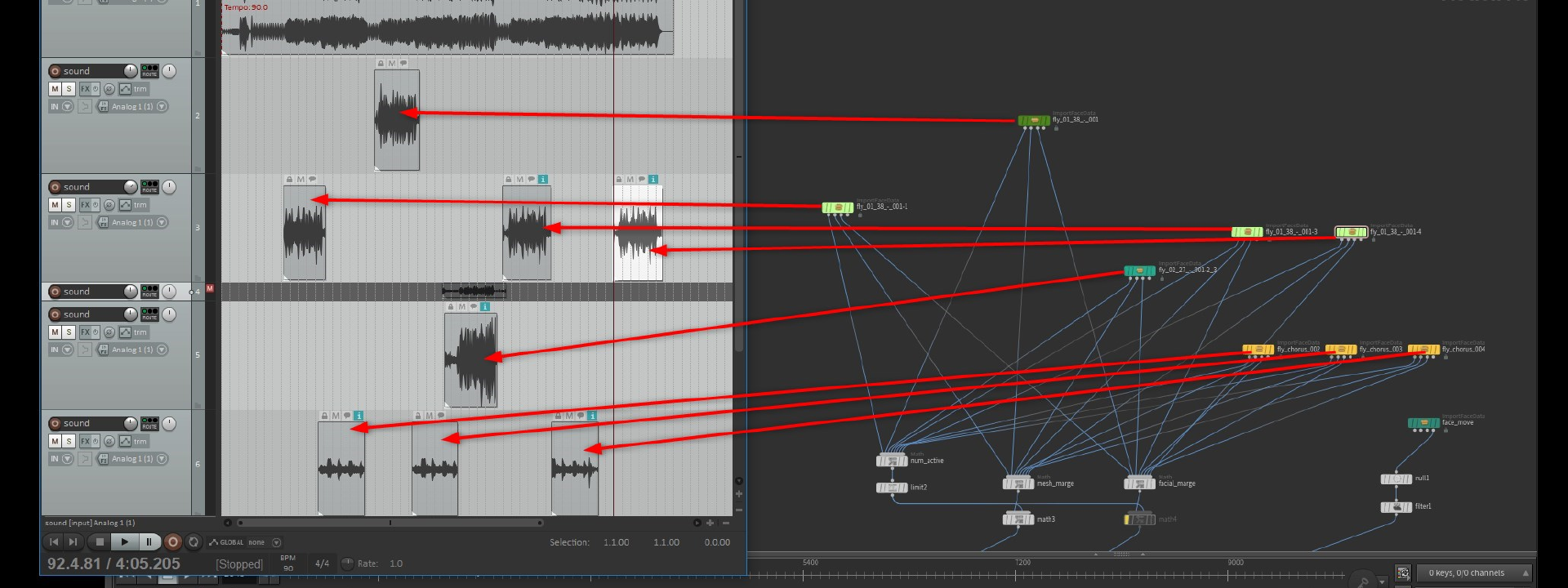1568x588 pixels.
Task: Start playback with Play button
Action: coord(124,541)
